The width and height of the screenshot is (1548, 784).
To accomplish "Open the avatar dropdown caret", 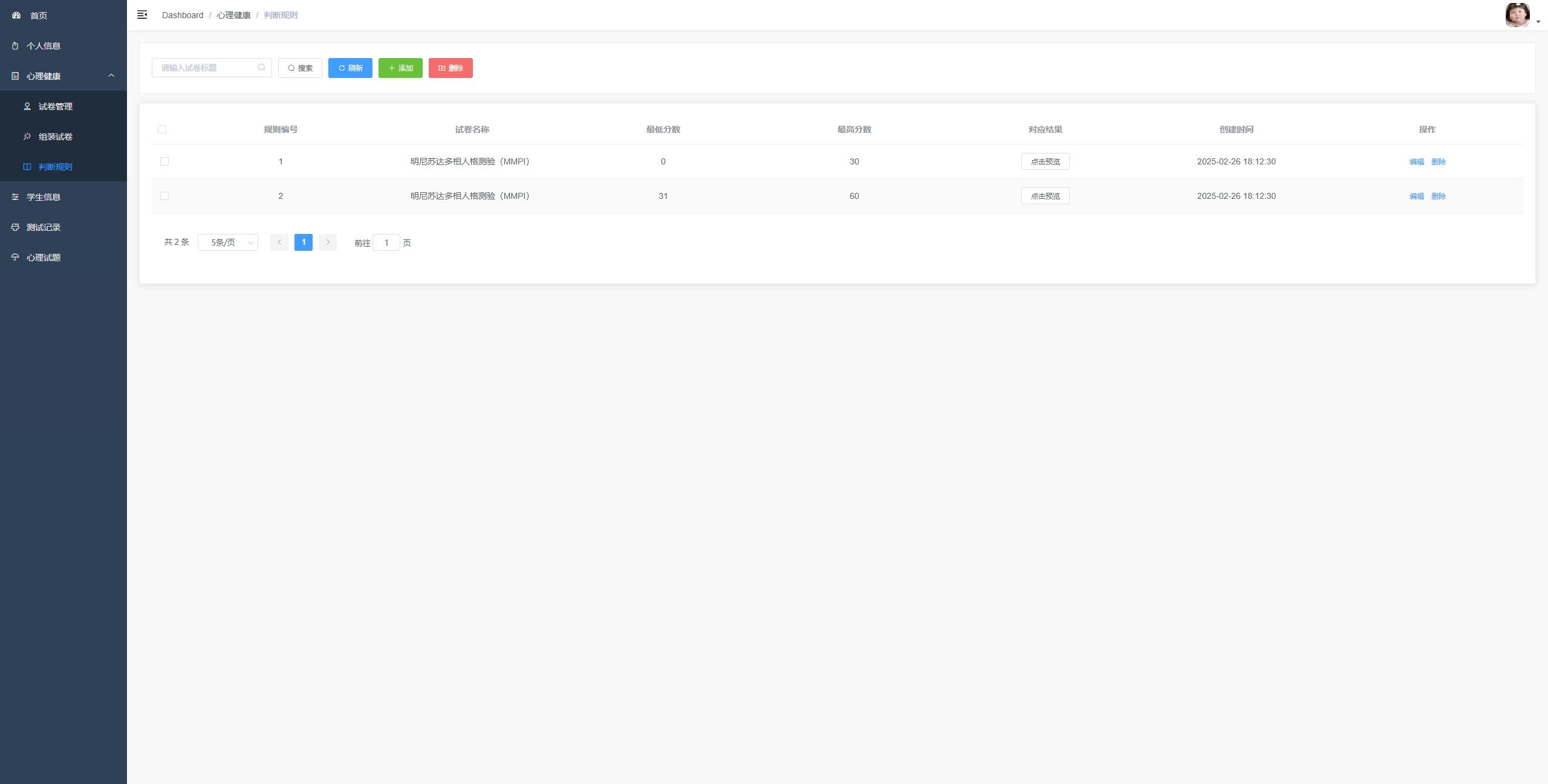I will [1538, 22].
